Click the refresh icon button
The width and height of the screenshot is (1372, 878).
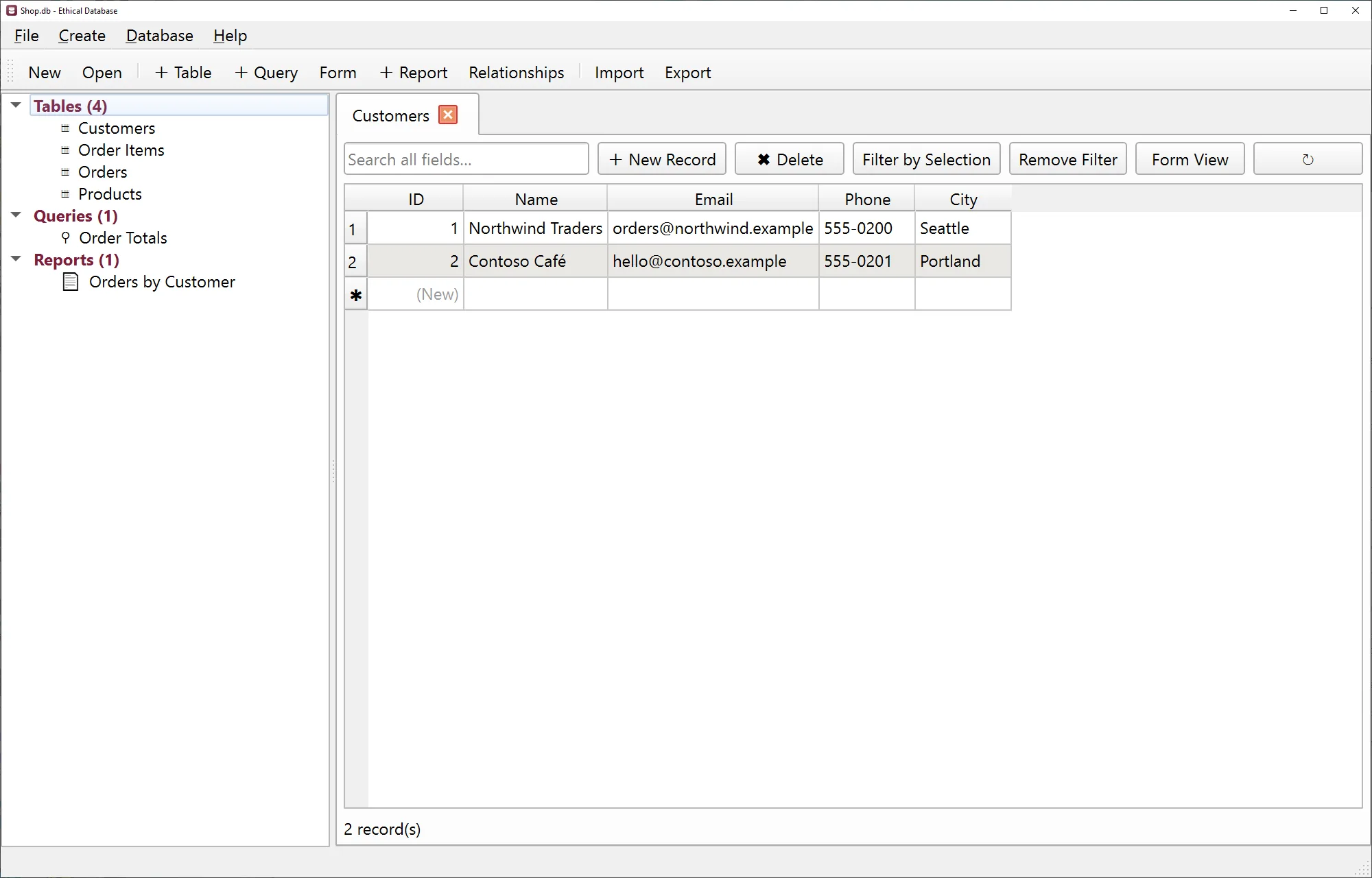point(1308,159)
